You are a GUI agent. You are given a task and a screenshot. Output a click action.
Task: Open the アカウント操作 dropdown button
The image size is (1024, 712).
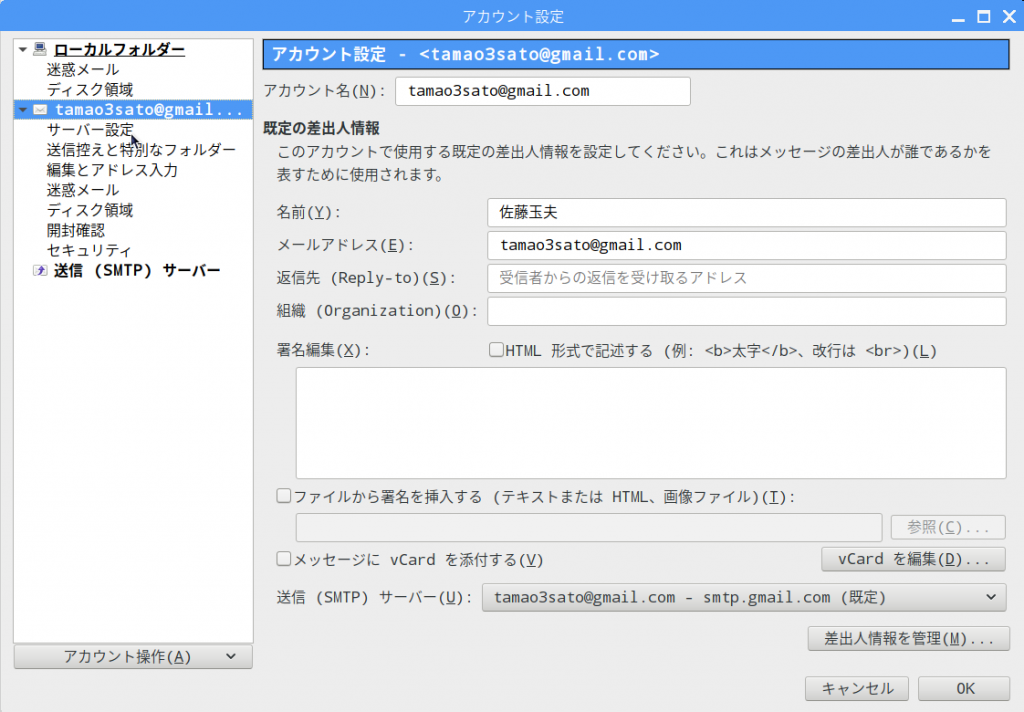(x=133, y=656)
